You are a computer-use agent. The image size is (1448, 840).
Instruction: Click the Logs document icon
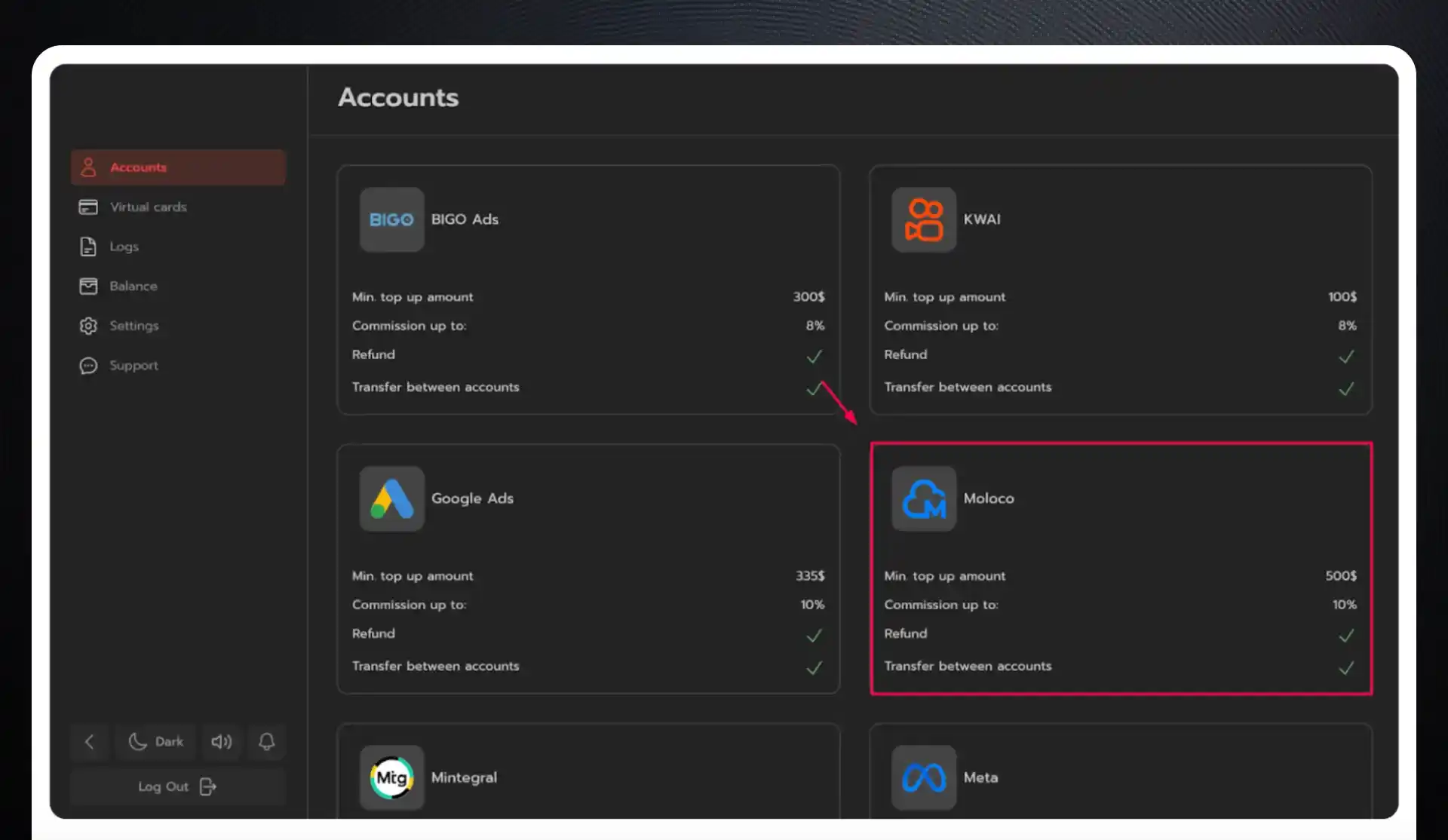point(88,247)
